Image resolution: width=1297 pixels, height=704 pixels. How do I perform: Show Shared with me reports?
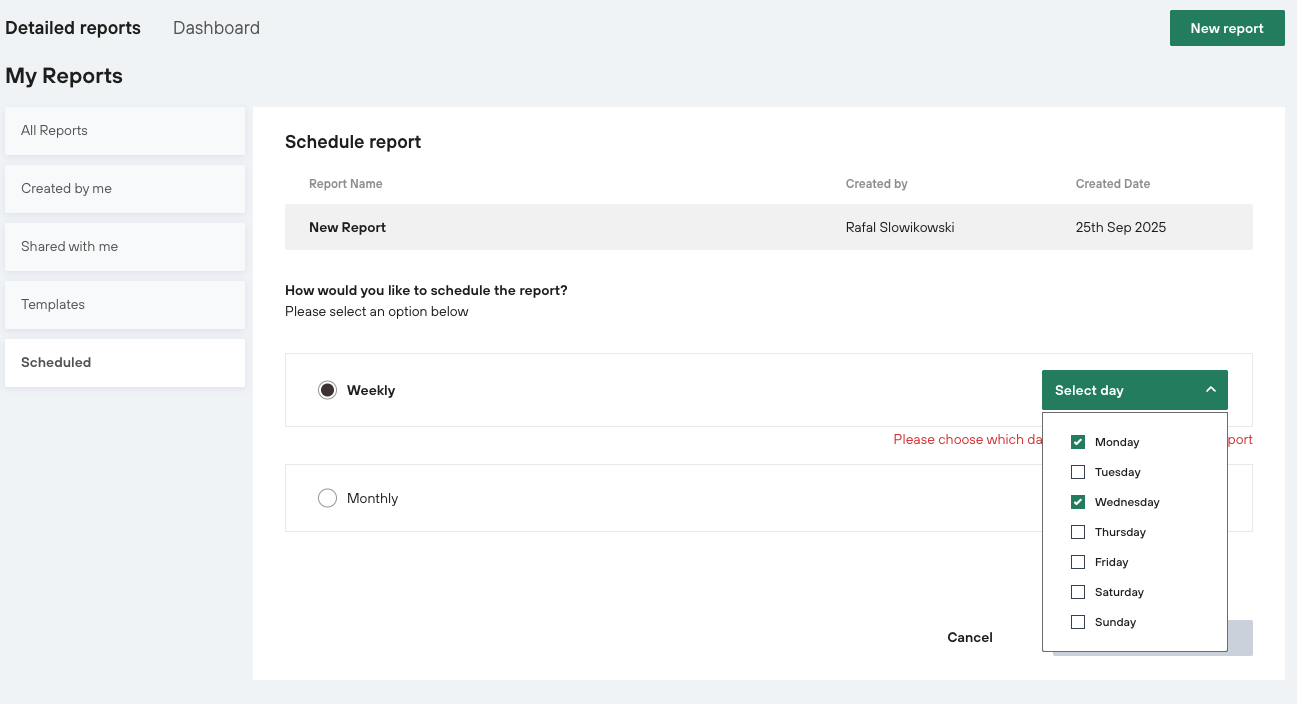pos(124,247)
